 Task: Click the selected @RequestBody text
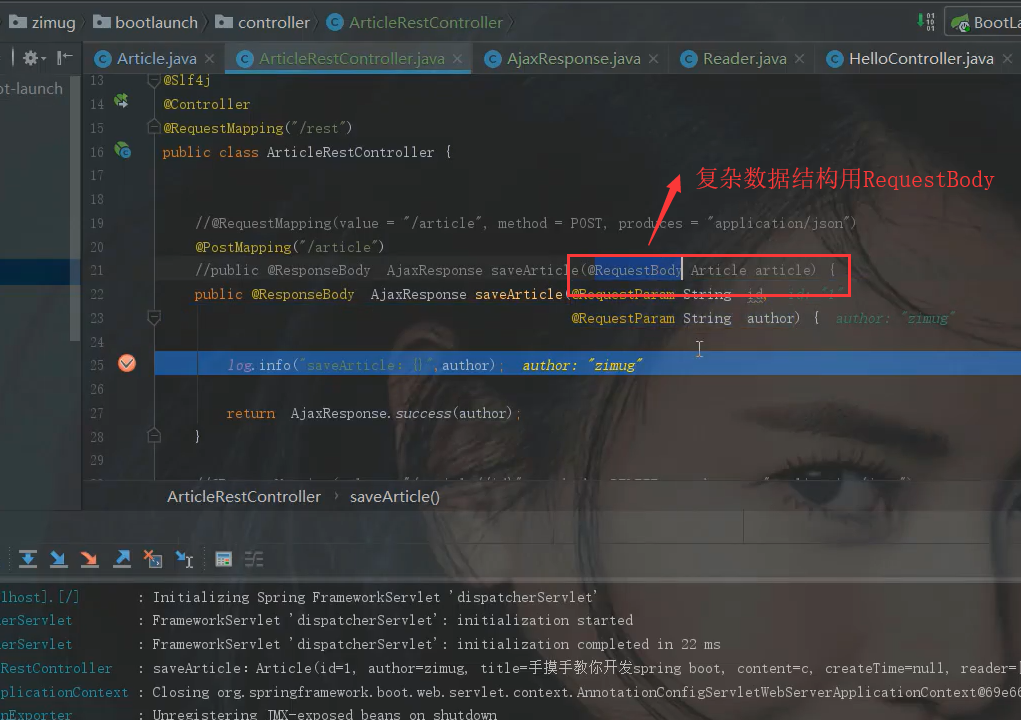tap(638, 270)
